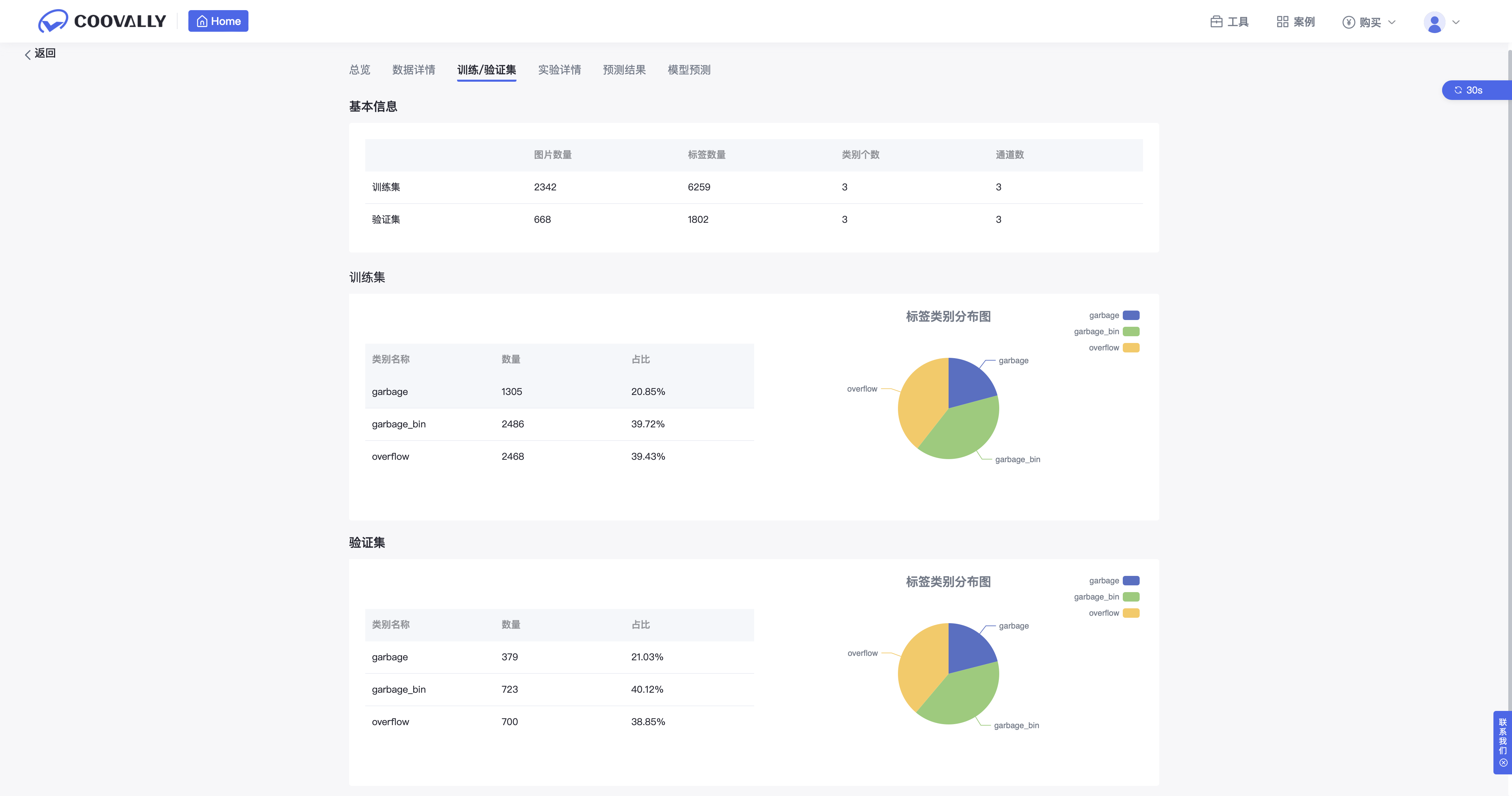
Task: Expand the 购买 dropdown chevron
Action: click(x=1392, y=22)
